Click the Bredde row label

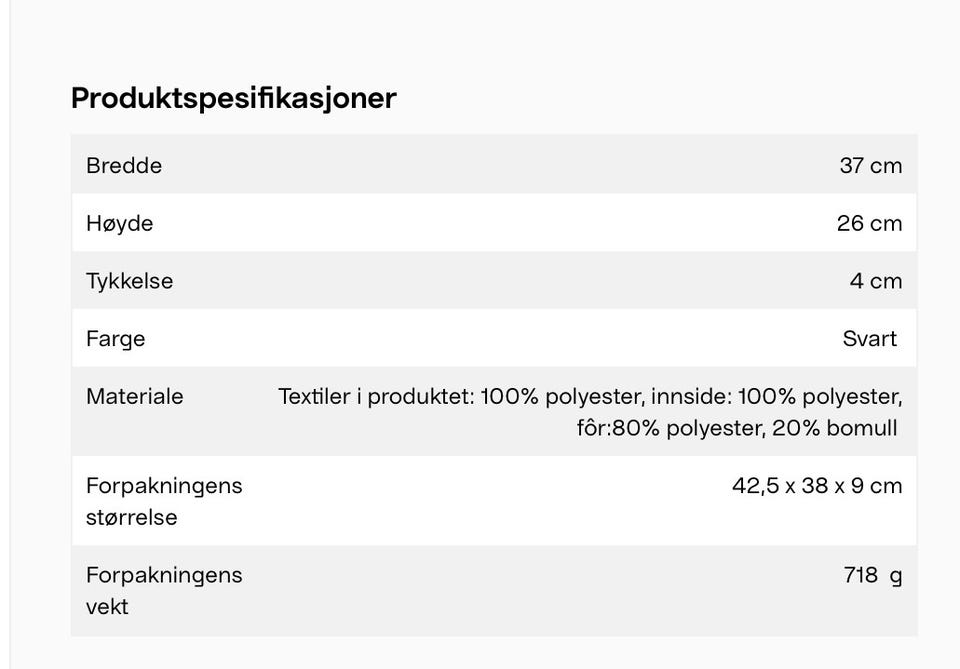[124, 166]
